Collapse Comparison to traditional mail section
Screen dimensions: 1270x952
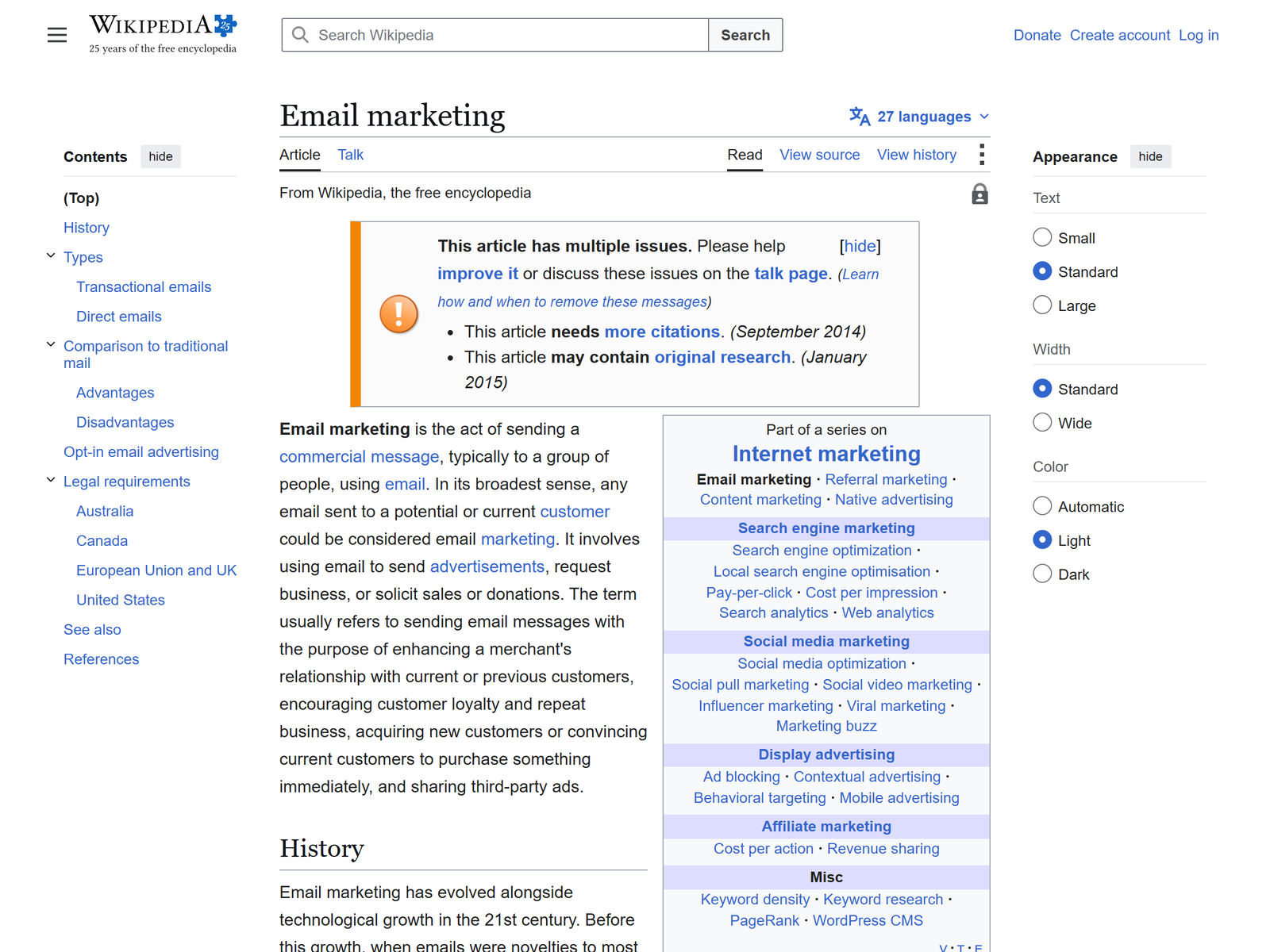[51, 344]
